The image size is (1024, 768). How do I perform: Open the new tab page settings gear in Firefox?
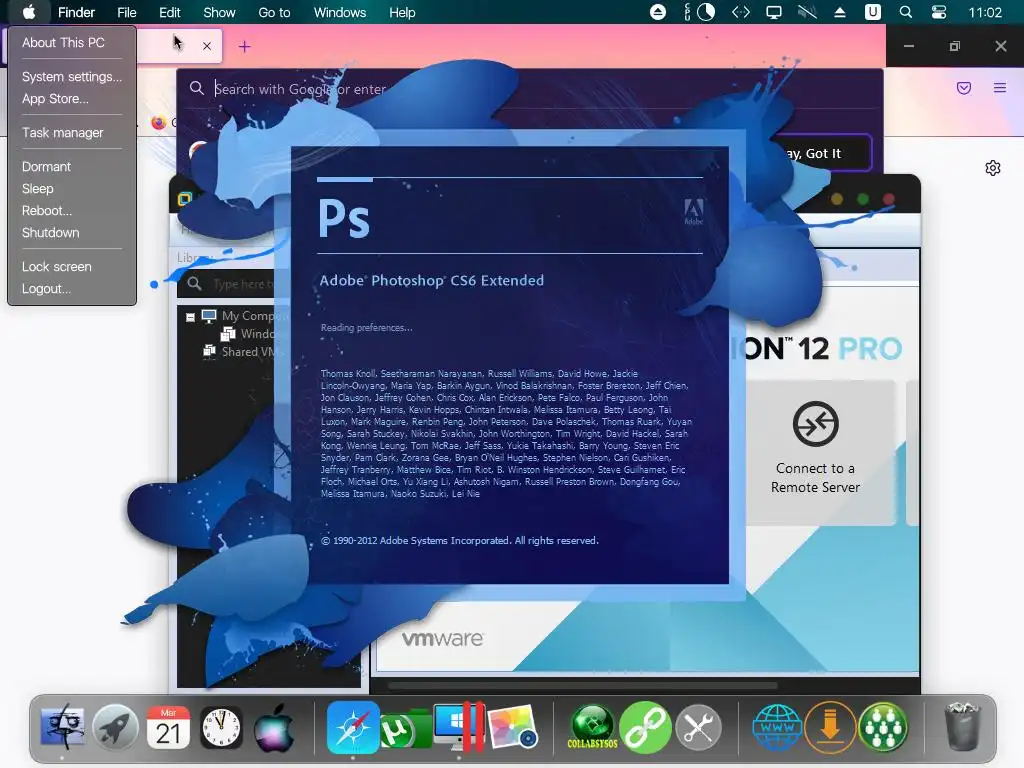[x=993, y=168]
